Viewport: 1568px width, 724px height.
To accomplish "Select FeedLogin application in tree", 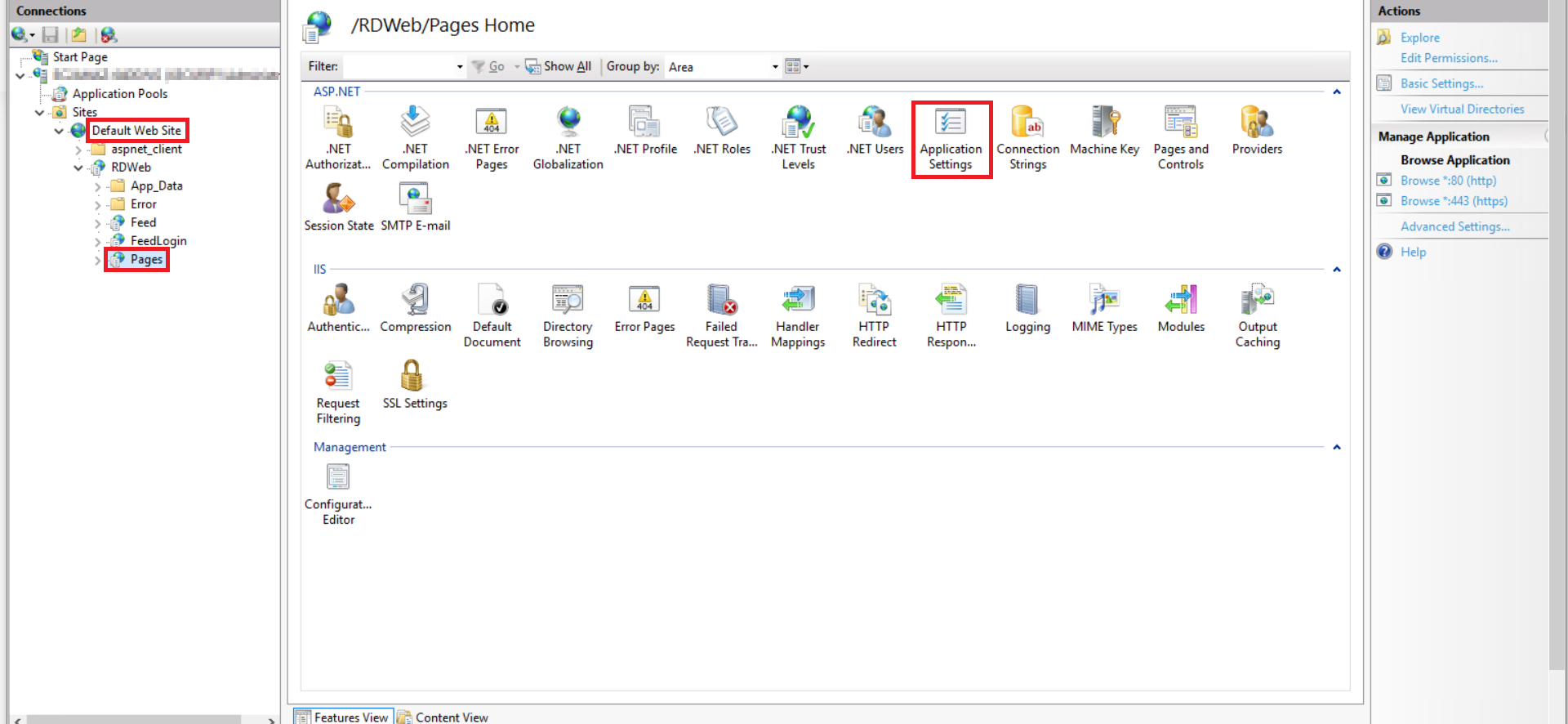I will [x=158, y=241].
